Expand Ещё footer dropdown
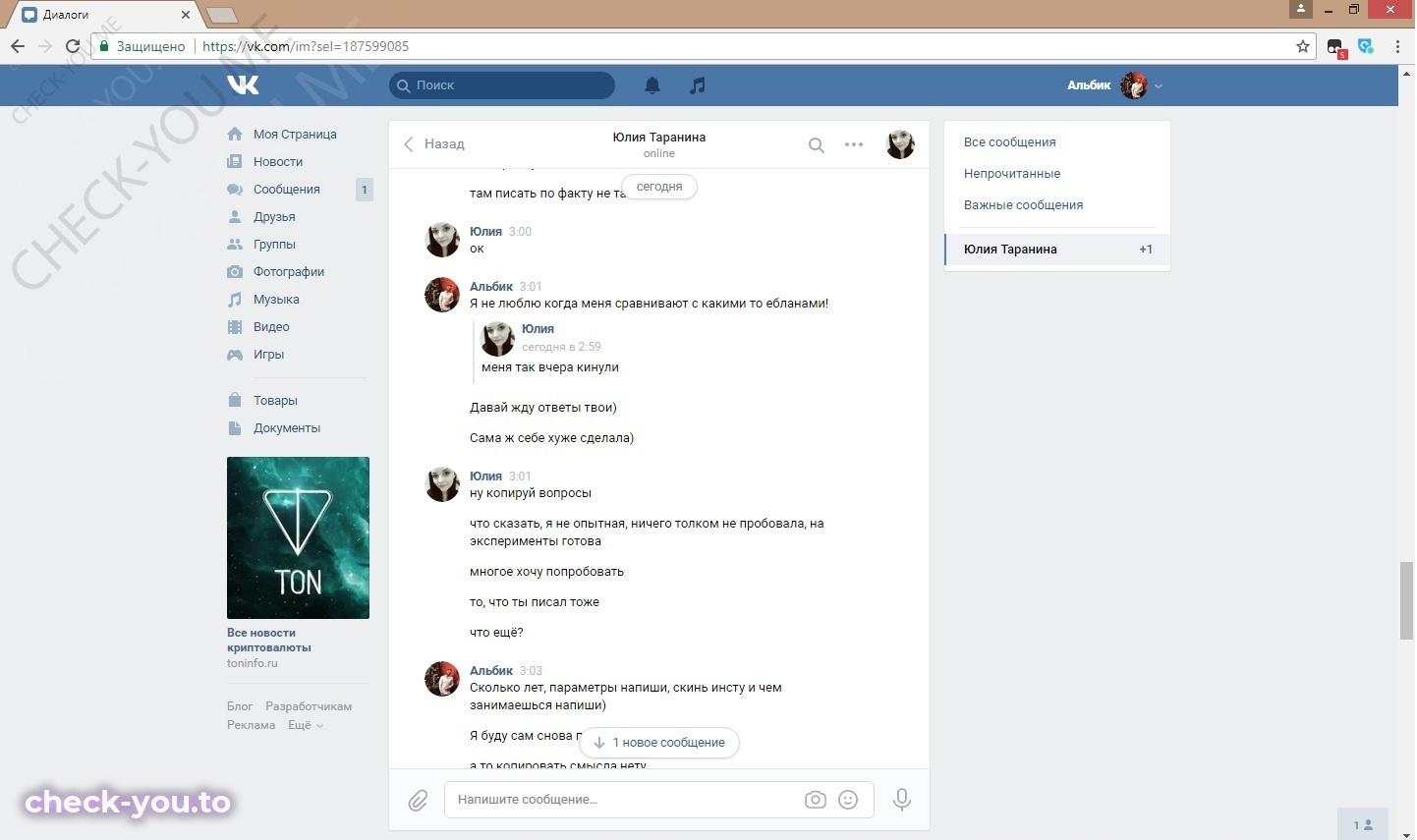Screen dimensions: 1417x840 pyautogui.click(x=305, y=725)
